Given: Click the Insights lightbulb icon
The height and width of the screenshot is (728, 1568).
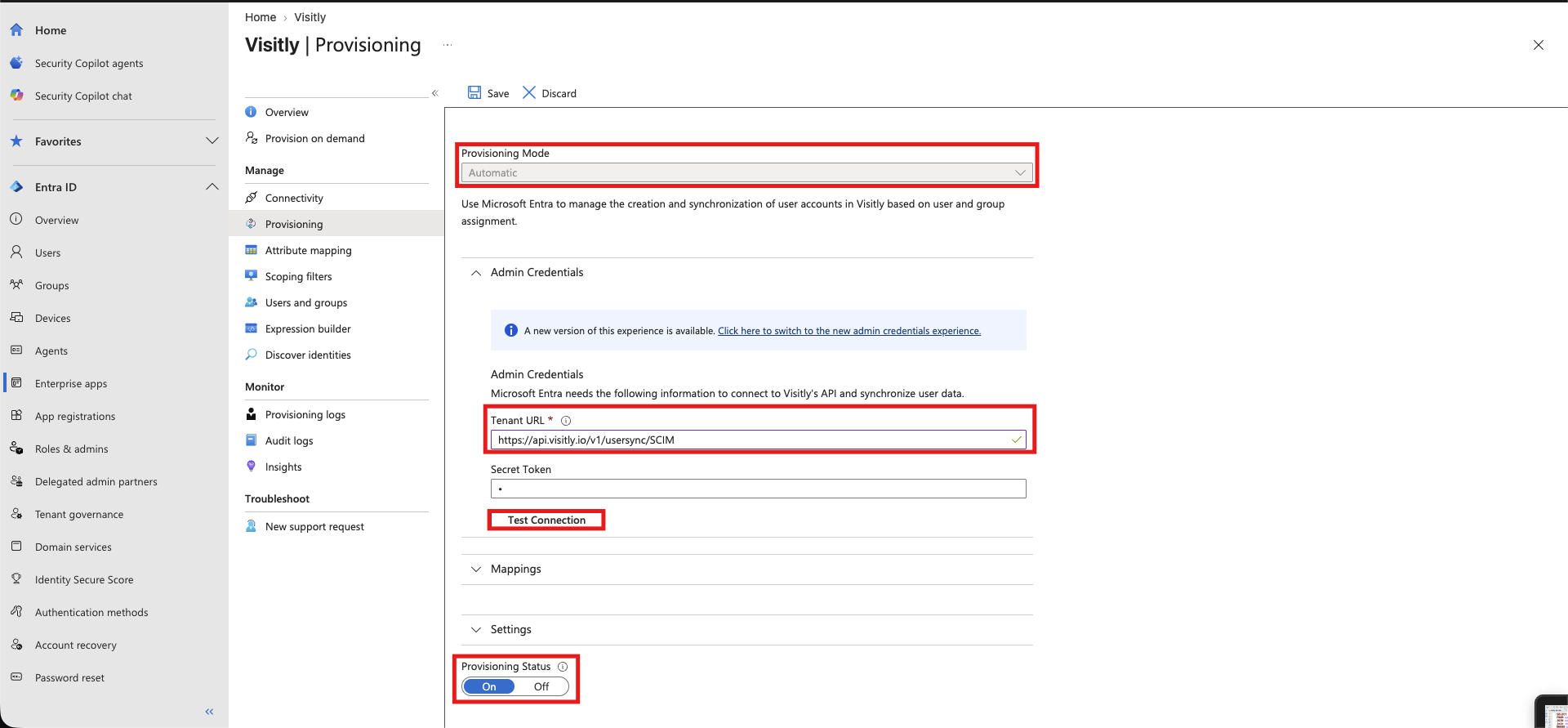Looking at the screenshot, I should (x=252, y=467).
